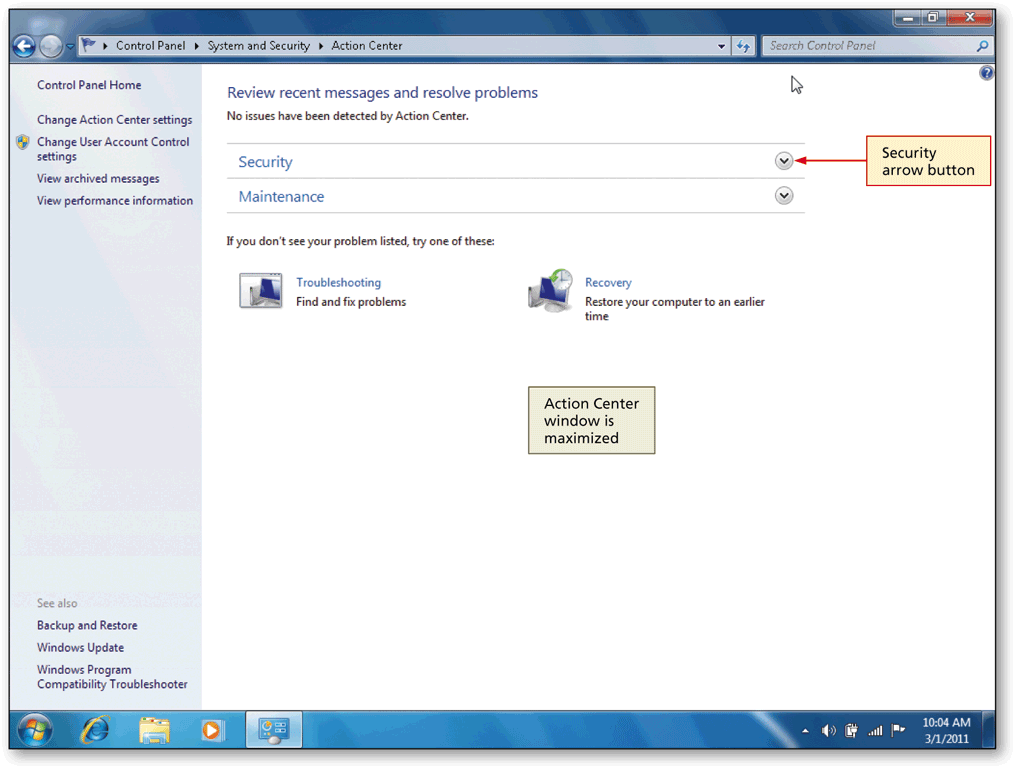Open Help with the question mark icon

986,73
